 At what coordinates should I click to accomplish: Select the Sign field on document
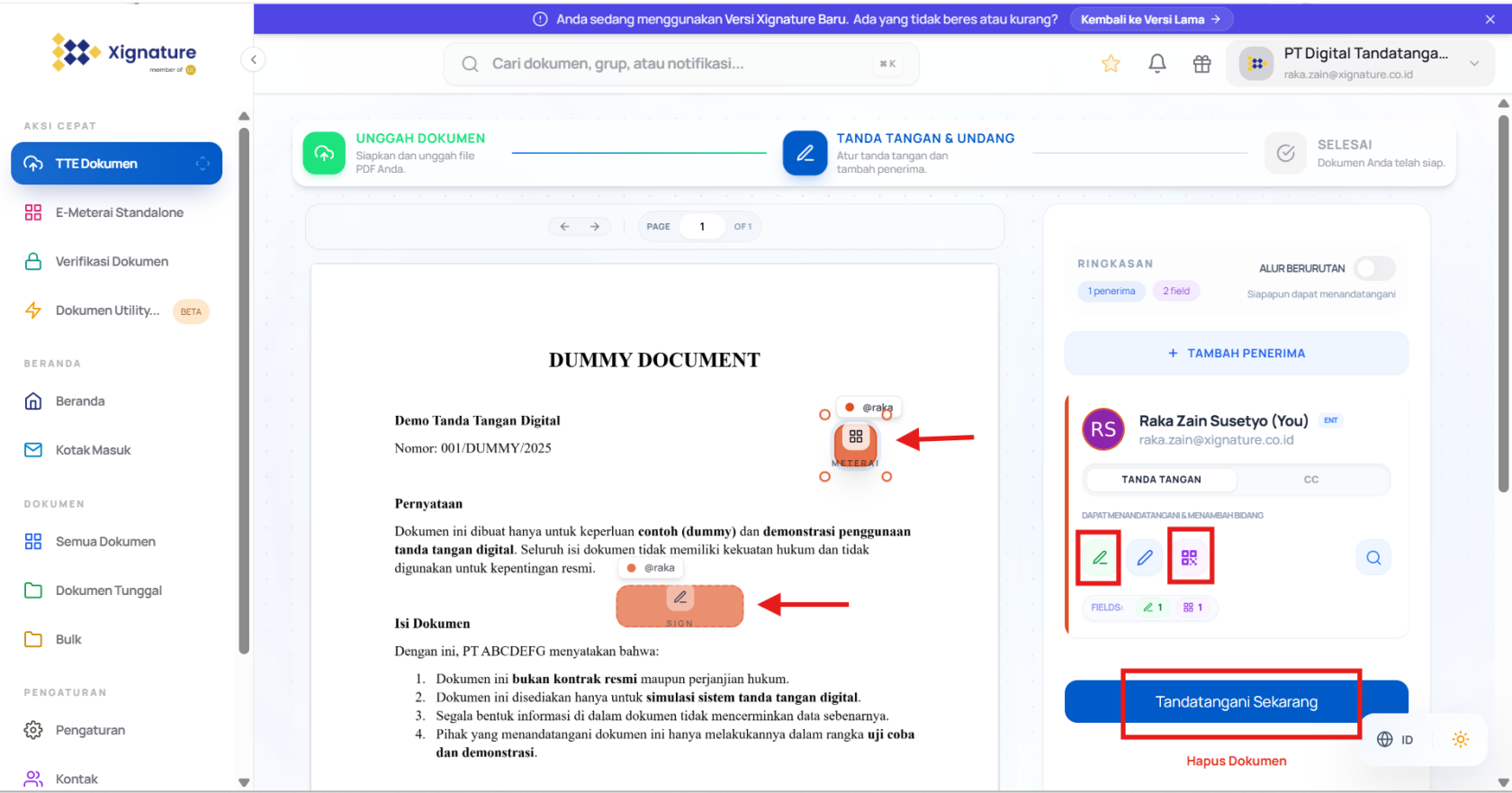[679, 606]
